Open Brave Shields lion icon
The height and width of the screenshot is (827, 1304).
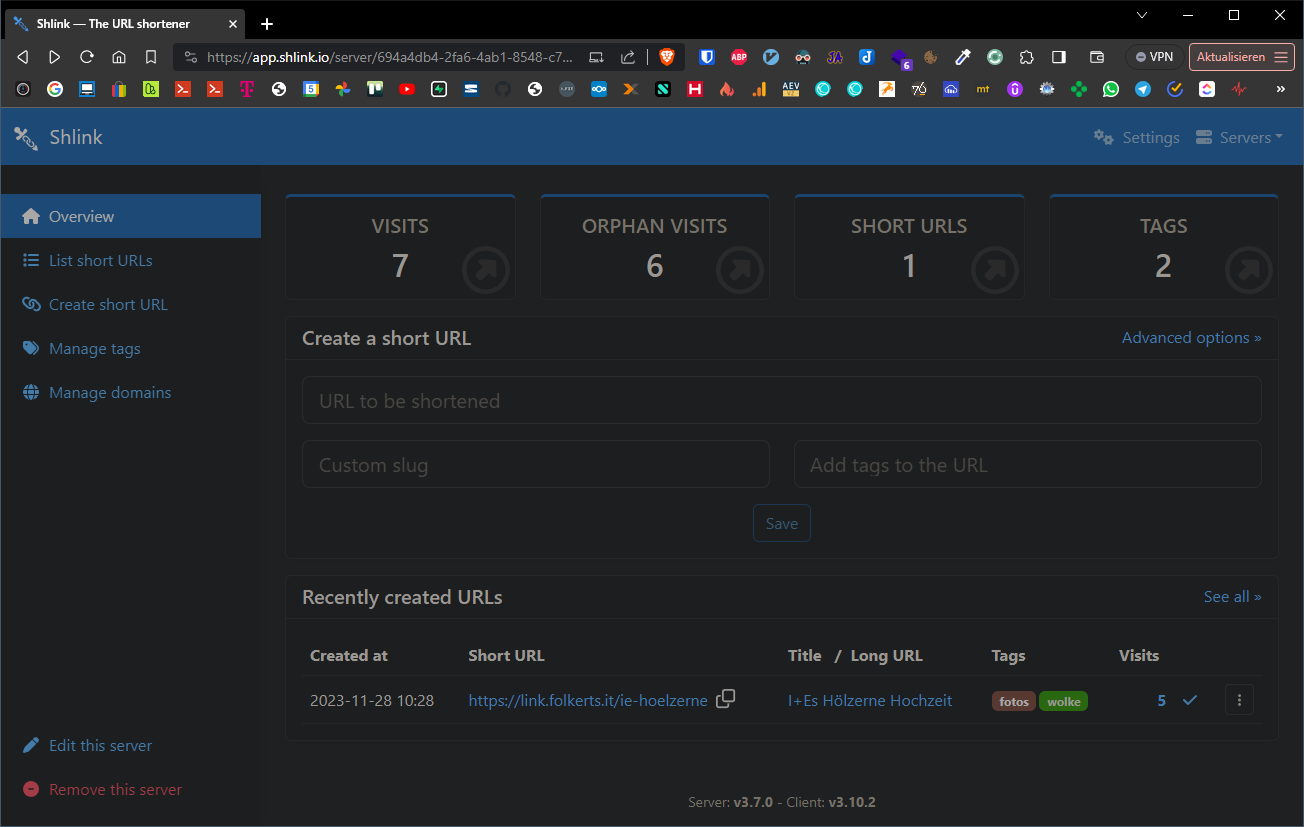tap(666, 57)
